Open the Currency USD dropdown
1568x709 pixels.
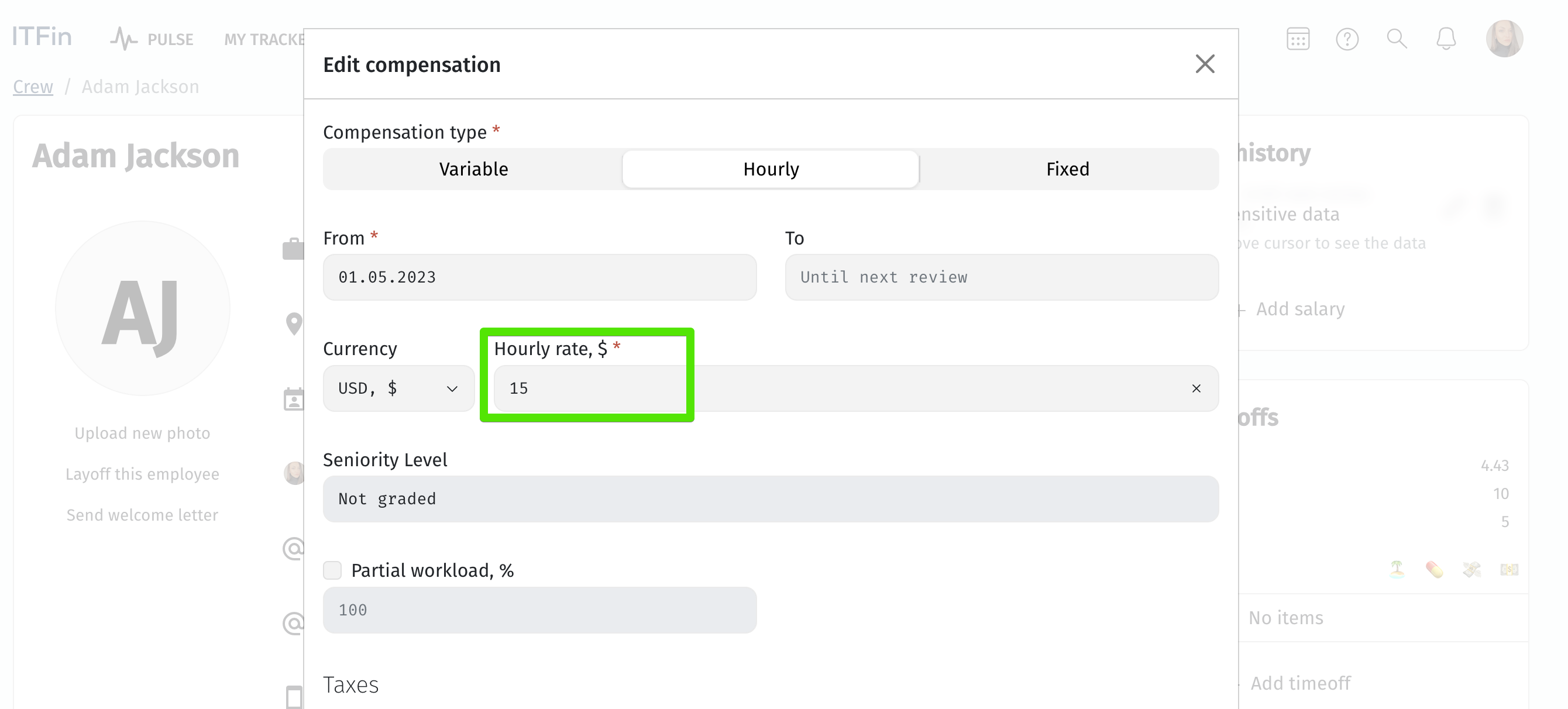click(398, 388)
